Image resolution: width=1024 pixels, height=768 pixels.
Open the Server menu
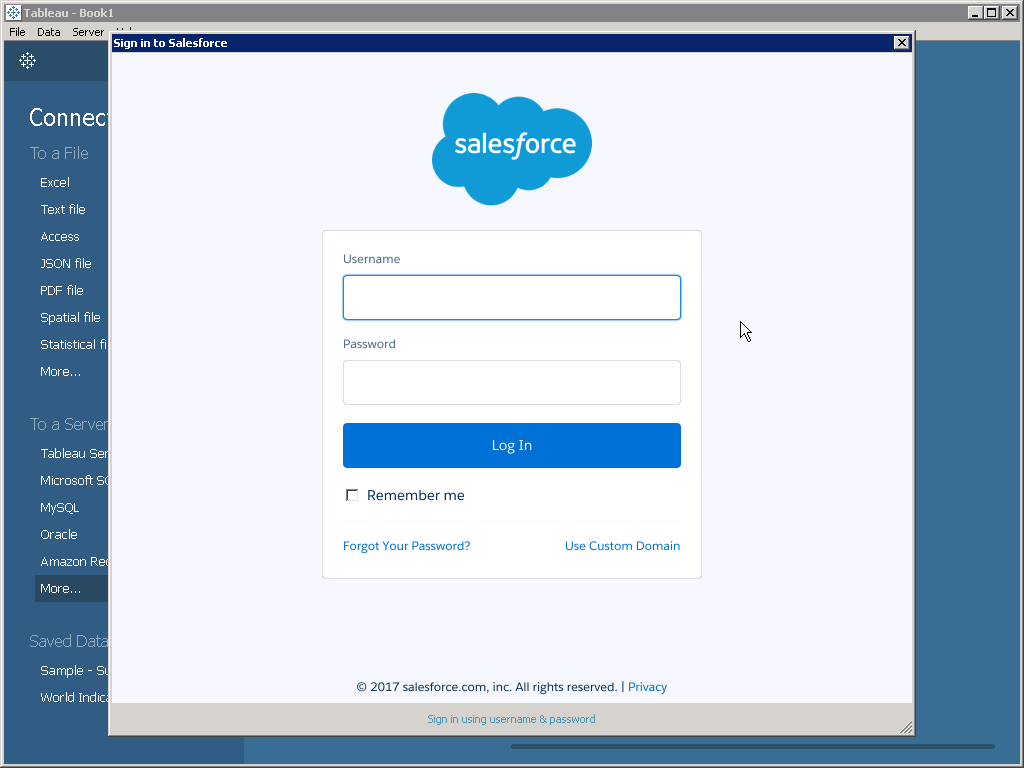coord(88,32)
